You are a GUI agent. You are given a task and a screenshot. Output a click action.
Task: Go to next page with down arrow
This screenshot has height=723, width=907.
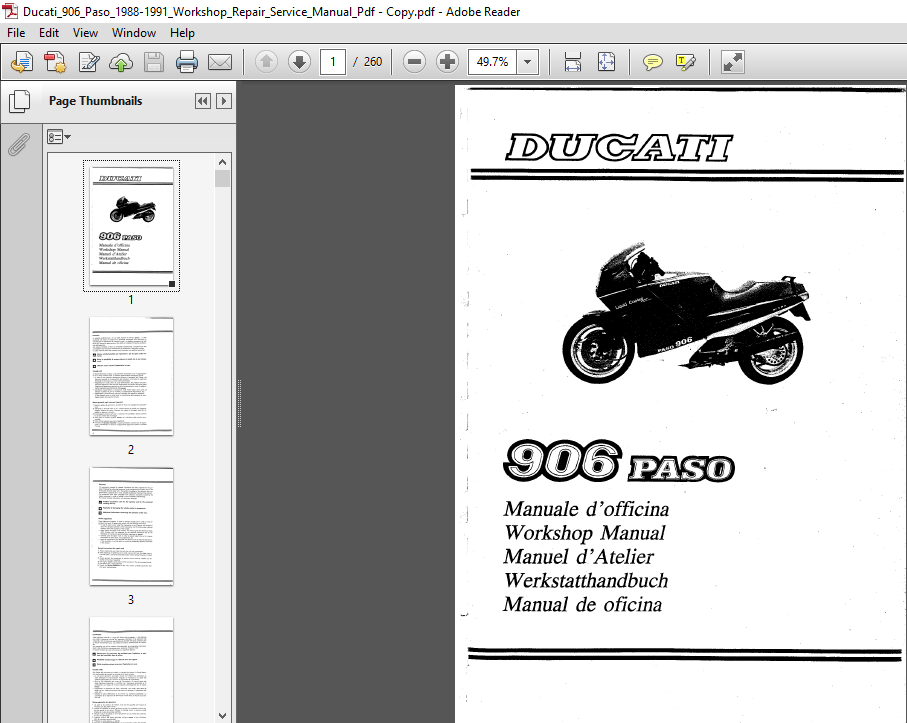[299, 62]
